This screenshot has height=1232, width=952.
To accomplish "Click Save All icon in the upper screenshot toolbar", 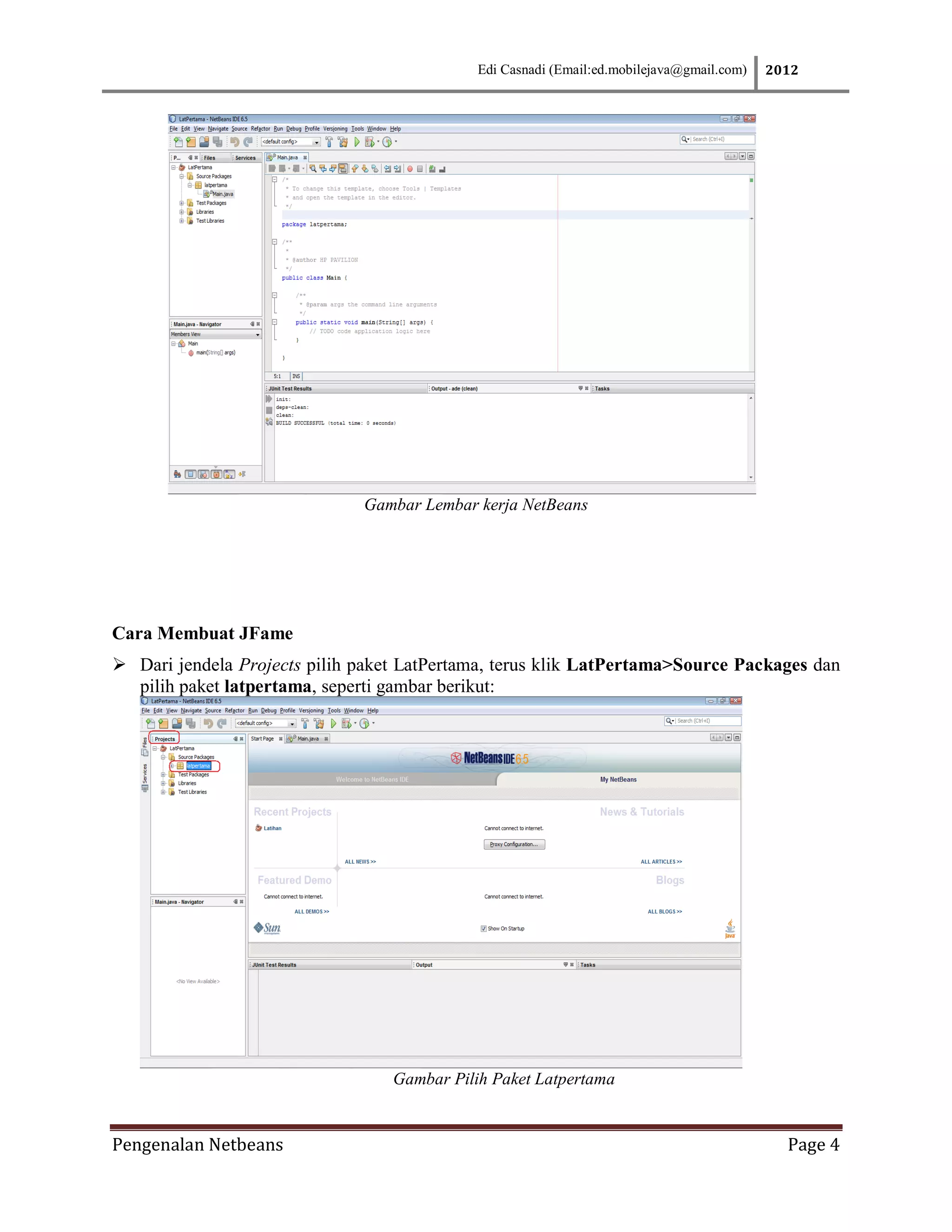I will pyautogui.click(x=217, y=142).
